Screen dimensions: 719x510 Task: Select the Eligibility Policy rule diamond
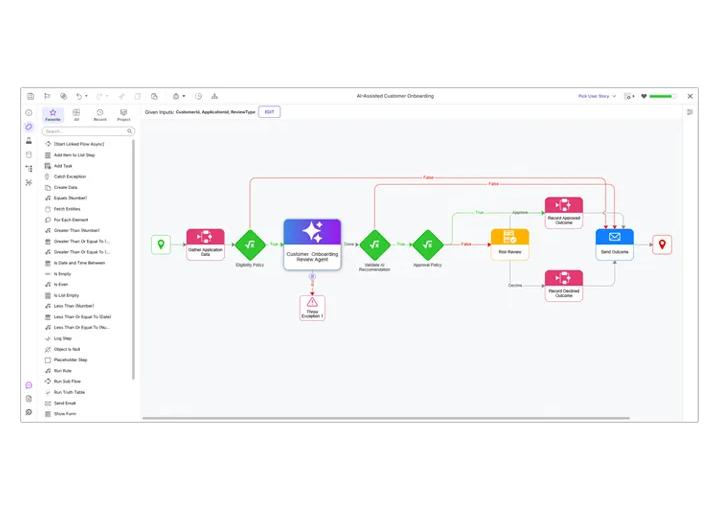[250, 245]
